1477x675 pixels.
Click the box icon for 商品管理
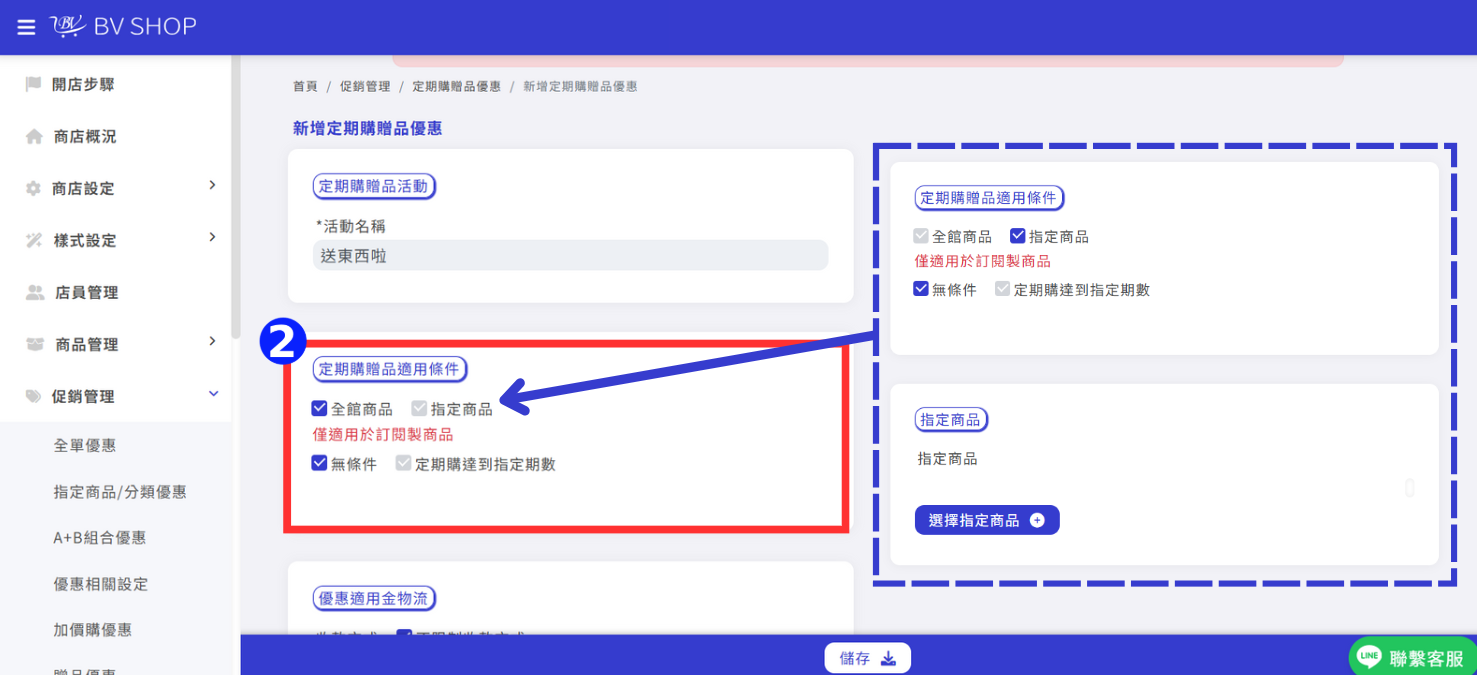35,345
